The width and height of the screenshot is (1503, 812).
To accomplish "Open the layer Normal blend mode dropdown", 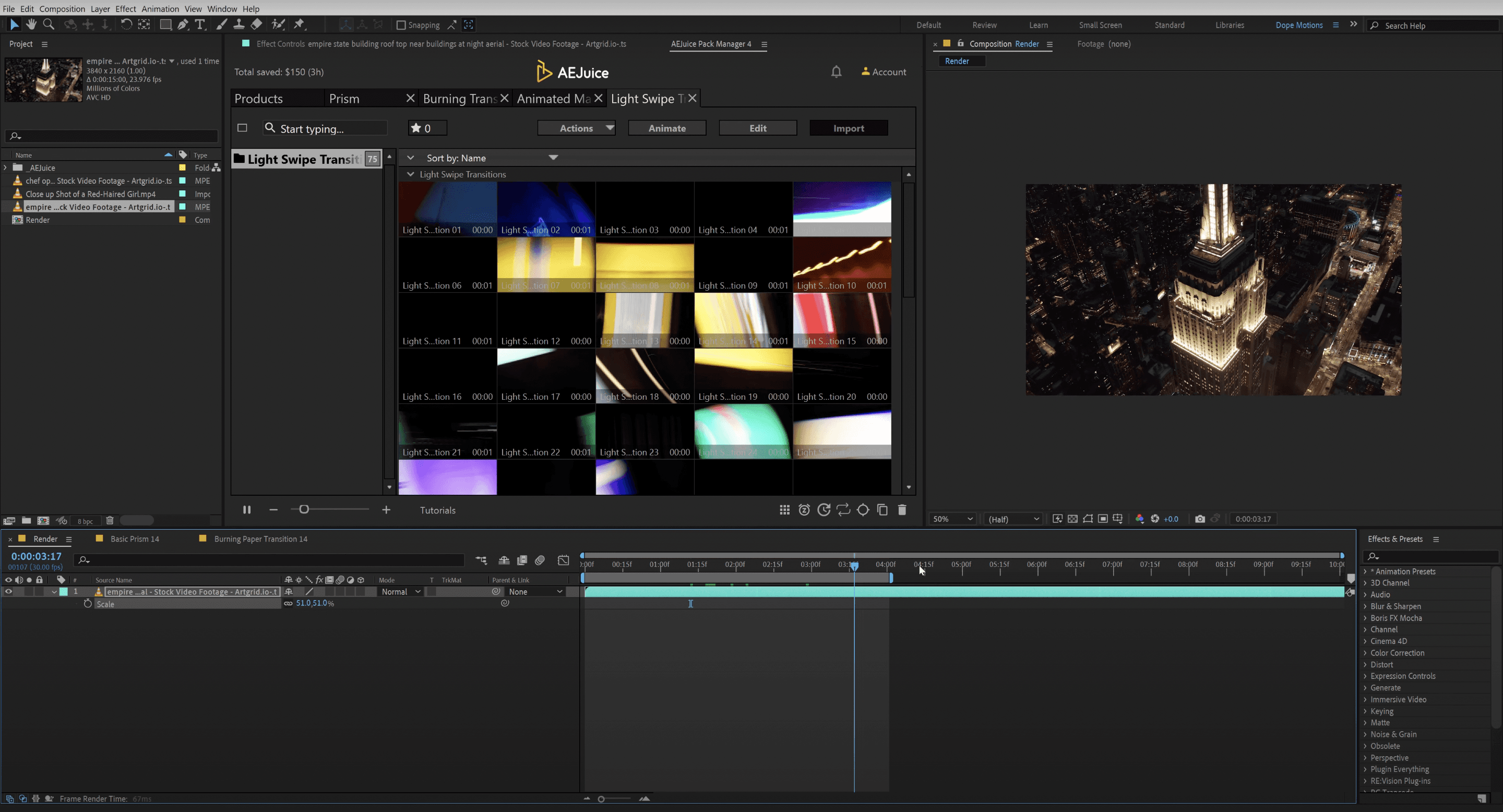I will pyautogui.click(x=400, y=591).
